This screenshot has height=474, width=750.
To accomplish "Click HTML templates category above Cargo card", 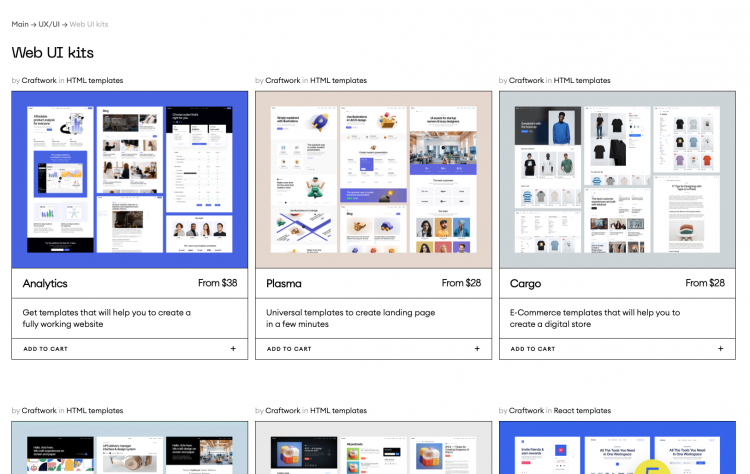I will point(582,80).
